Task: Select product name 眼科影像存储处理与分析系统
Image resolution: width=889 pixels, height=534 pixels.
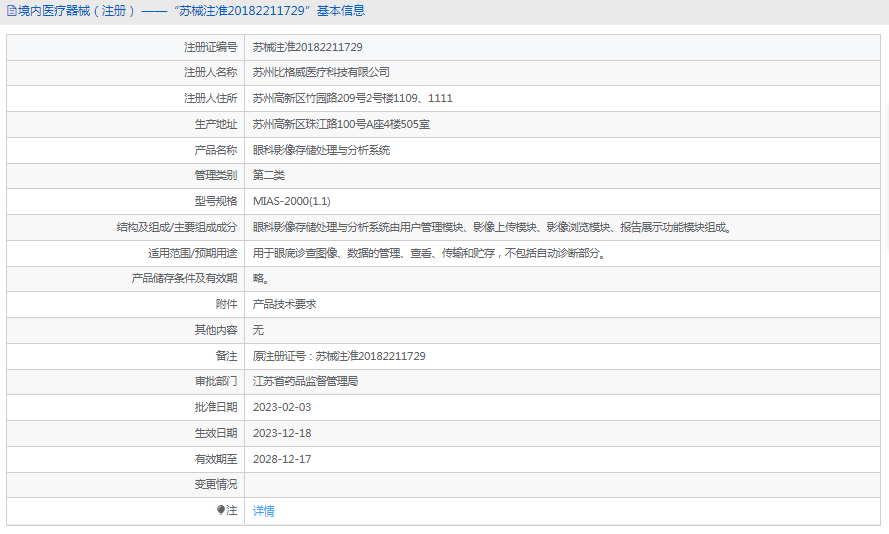Action: tap(320, 151)
